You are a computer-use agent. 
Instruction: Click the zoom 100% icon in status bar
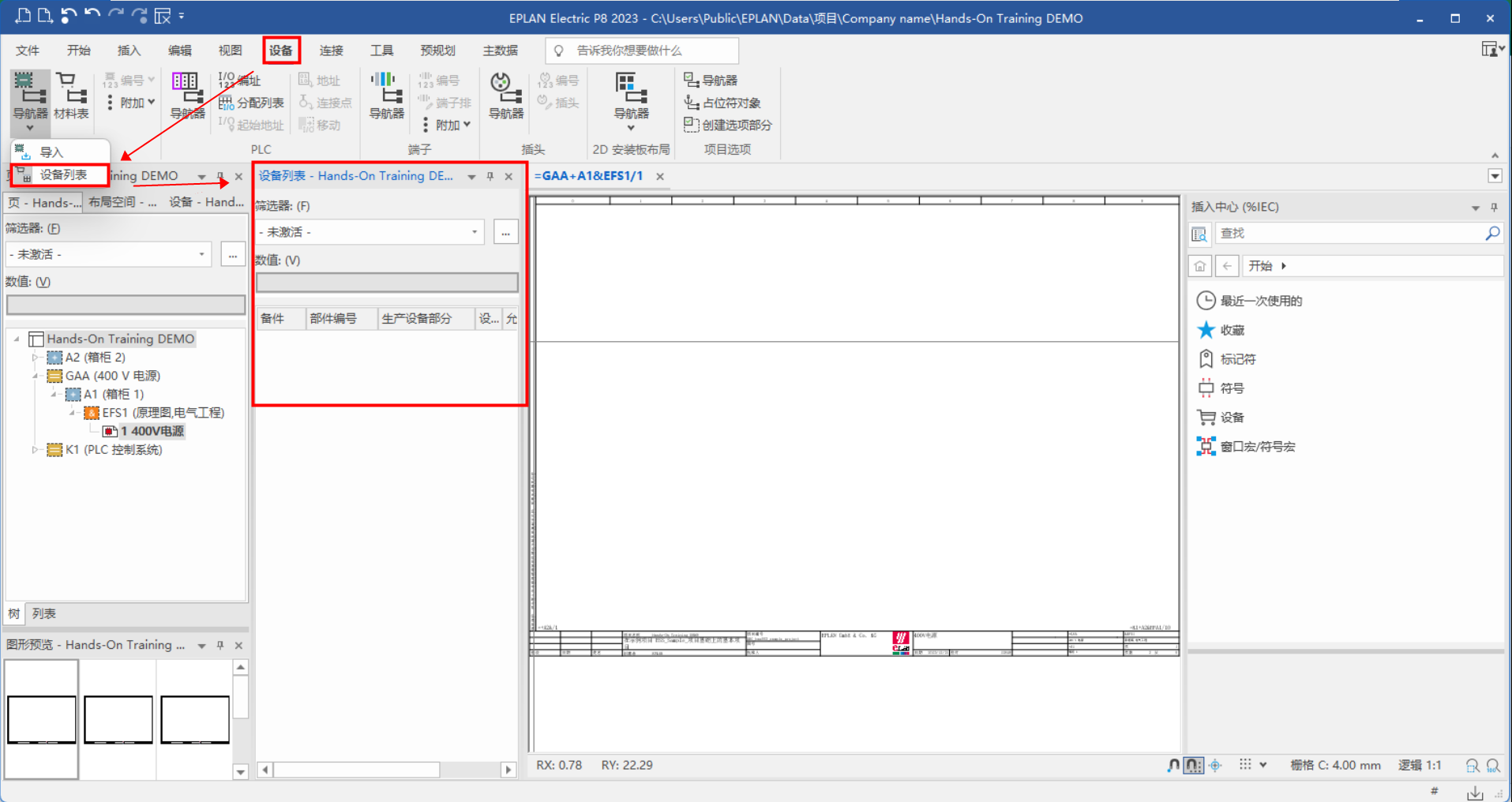(1493, 766)
